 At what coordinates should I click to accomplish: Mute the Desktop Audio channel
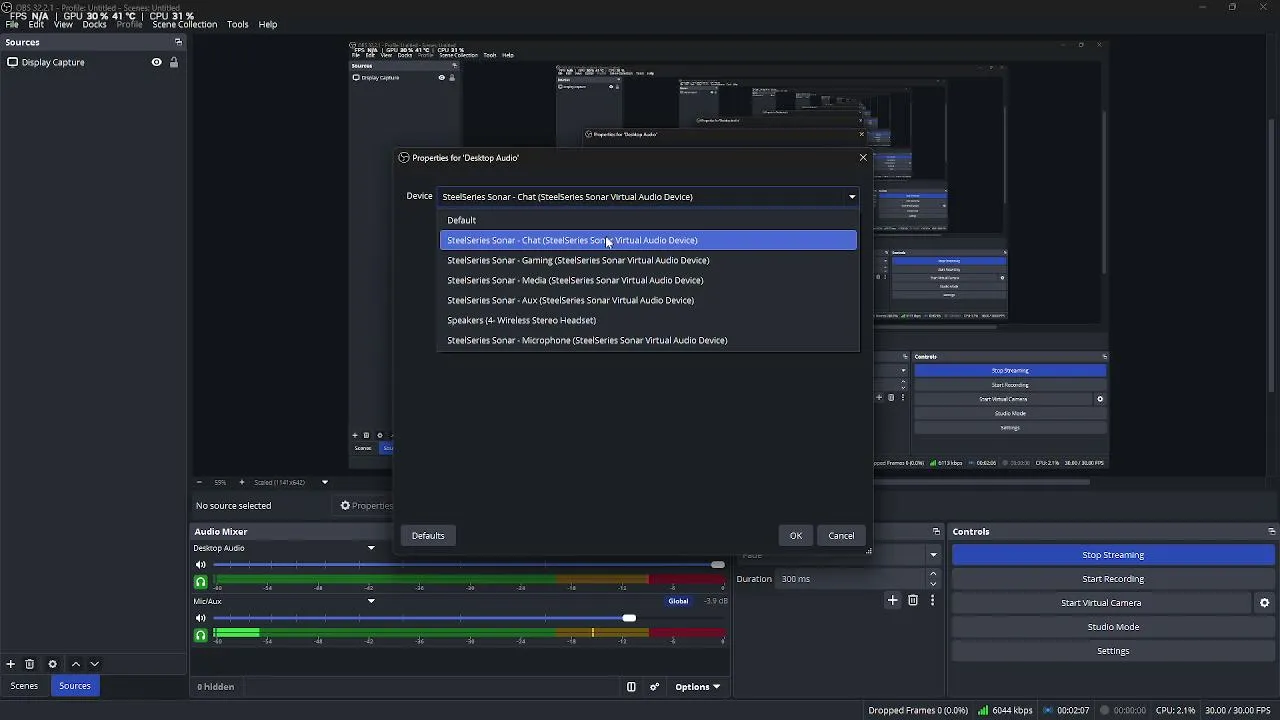click(x=200, y=565)
